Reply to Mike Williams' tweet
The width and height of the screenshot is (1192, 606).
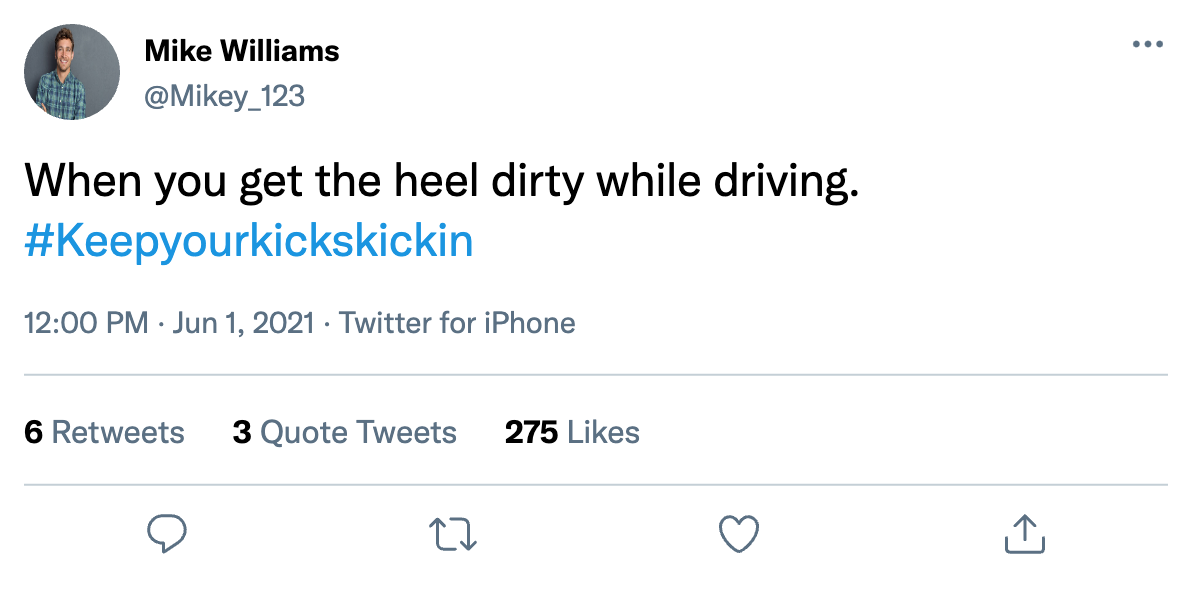click(x=167, y=534)
